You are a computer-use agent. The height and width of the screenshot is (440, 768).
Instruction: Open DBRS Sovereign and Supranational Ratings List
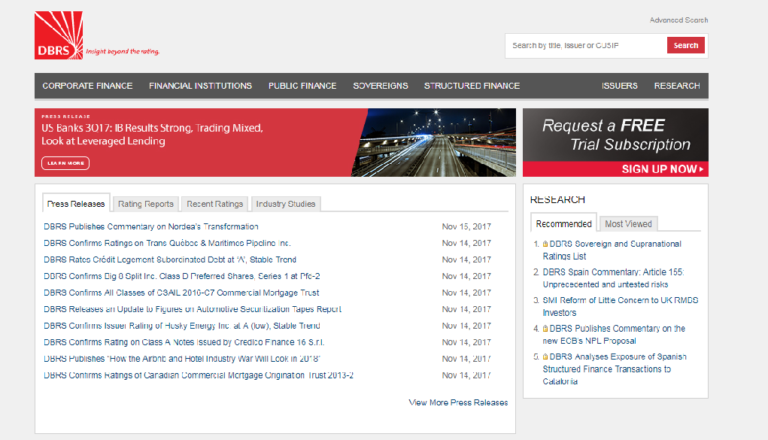(x=612, y=250)
